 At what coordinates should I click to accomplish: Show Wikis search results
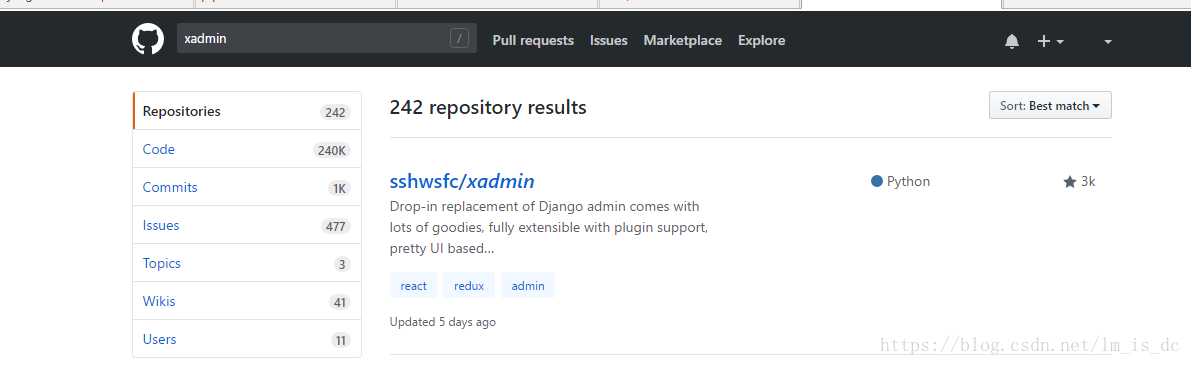point(247,301)
